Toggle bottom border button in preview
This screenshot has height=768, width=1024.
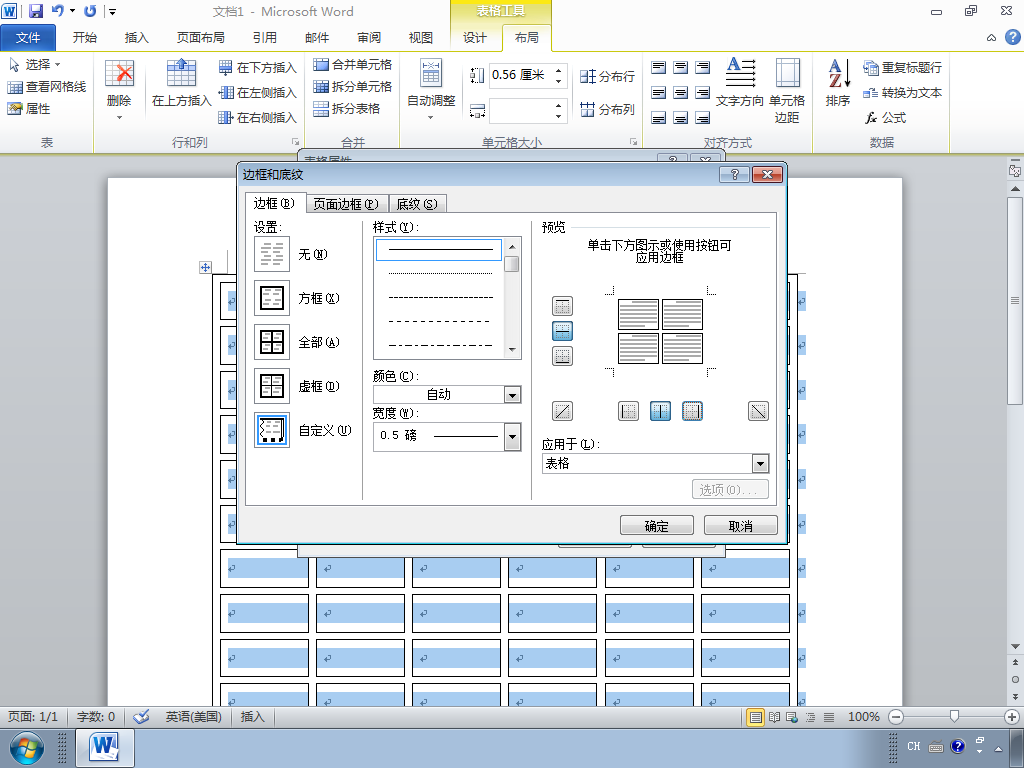pyautogui.click(x=562, y=356)
